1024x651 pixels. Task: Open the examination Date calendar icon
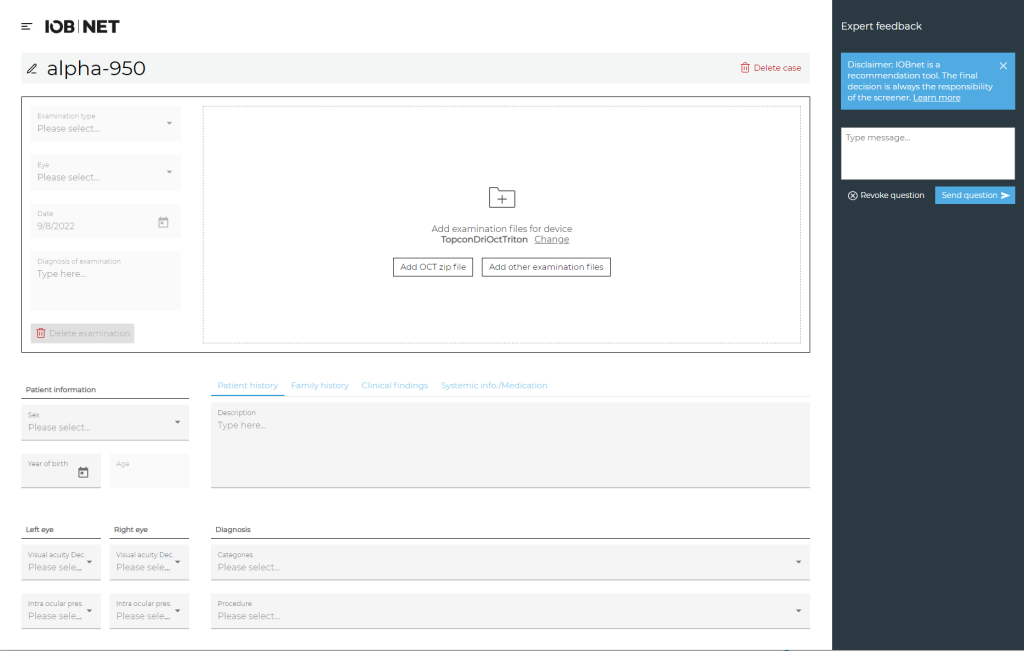click(x=163, y=223)
